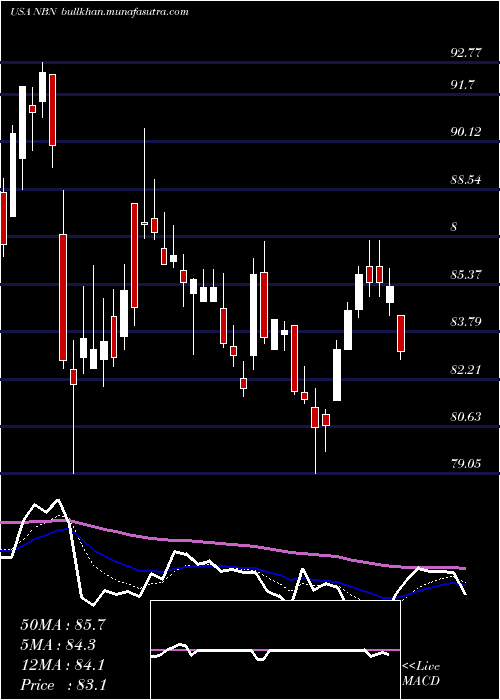
Task: Click the 12MA : 84.1 readout
Action: point(63,665)
